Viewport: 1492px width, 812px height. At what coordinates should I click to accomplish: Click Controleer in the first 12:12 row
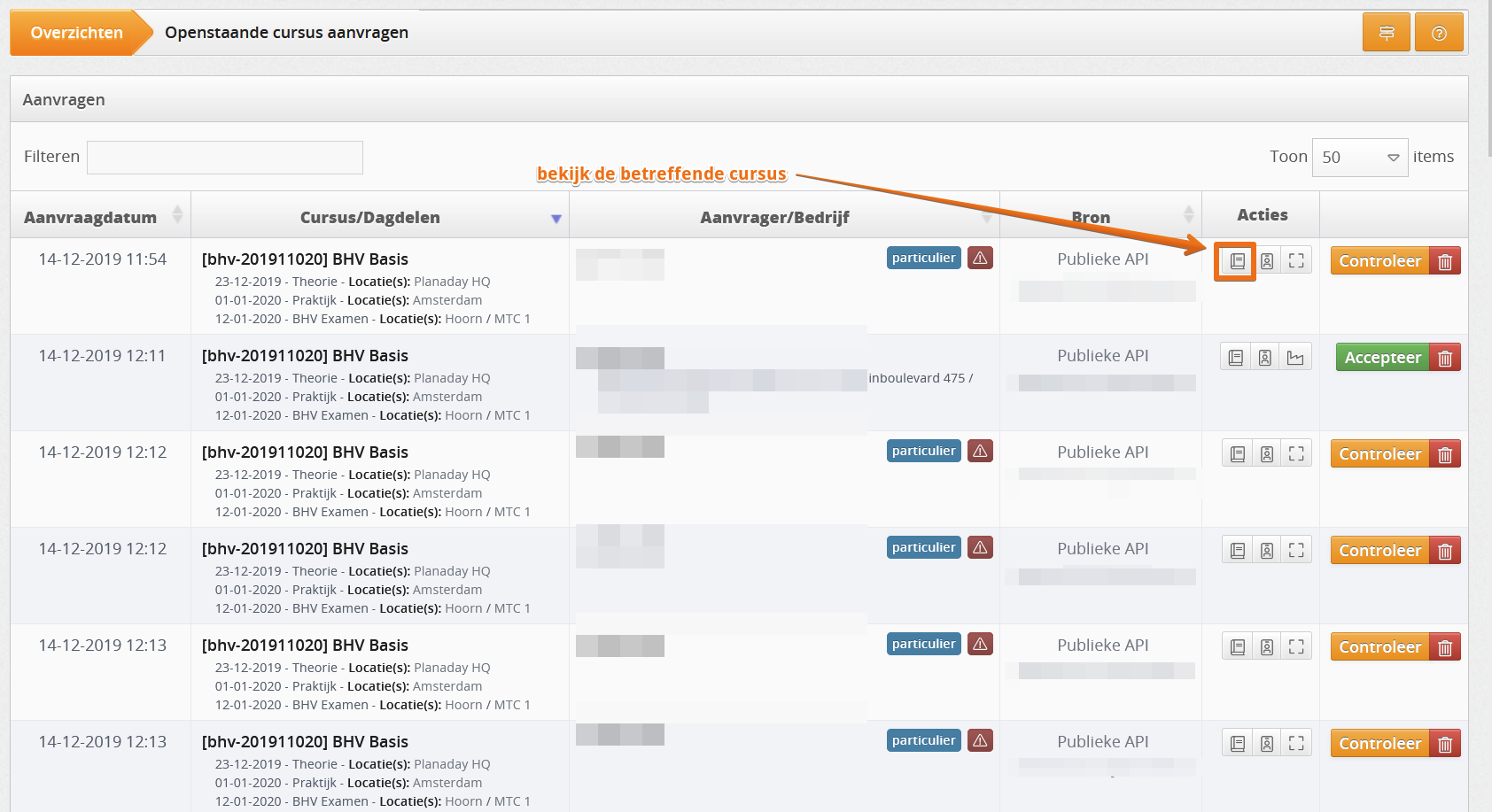1379,454
